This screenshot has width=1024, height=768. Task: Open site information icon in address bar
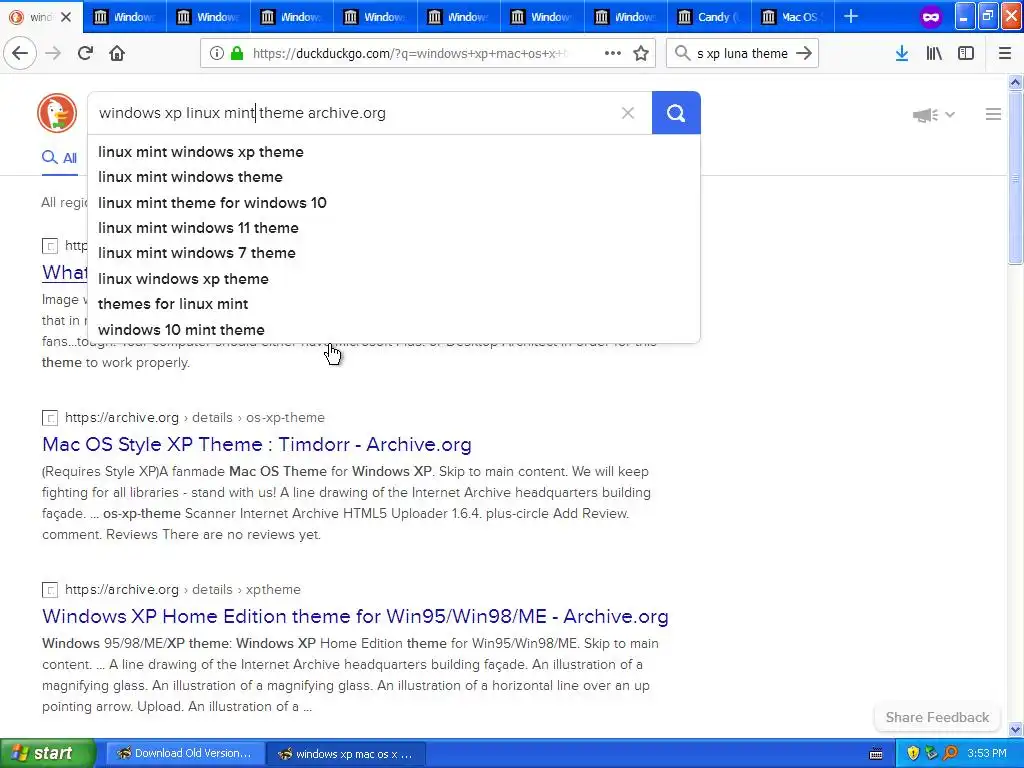point(216,54)
